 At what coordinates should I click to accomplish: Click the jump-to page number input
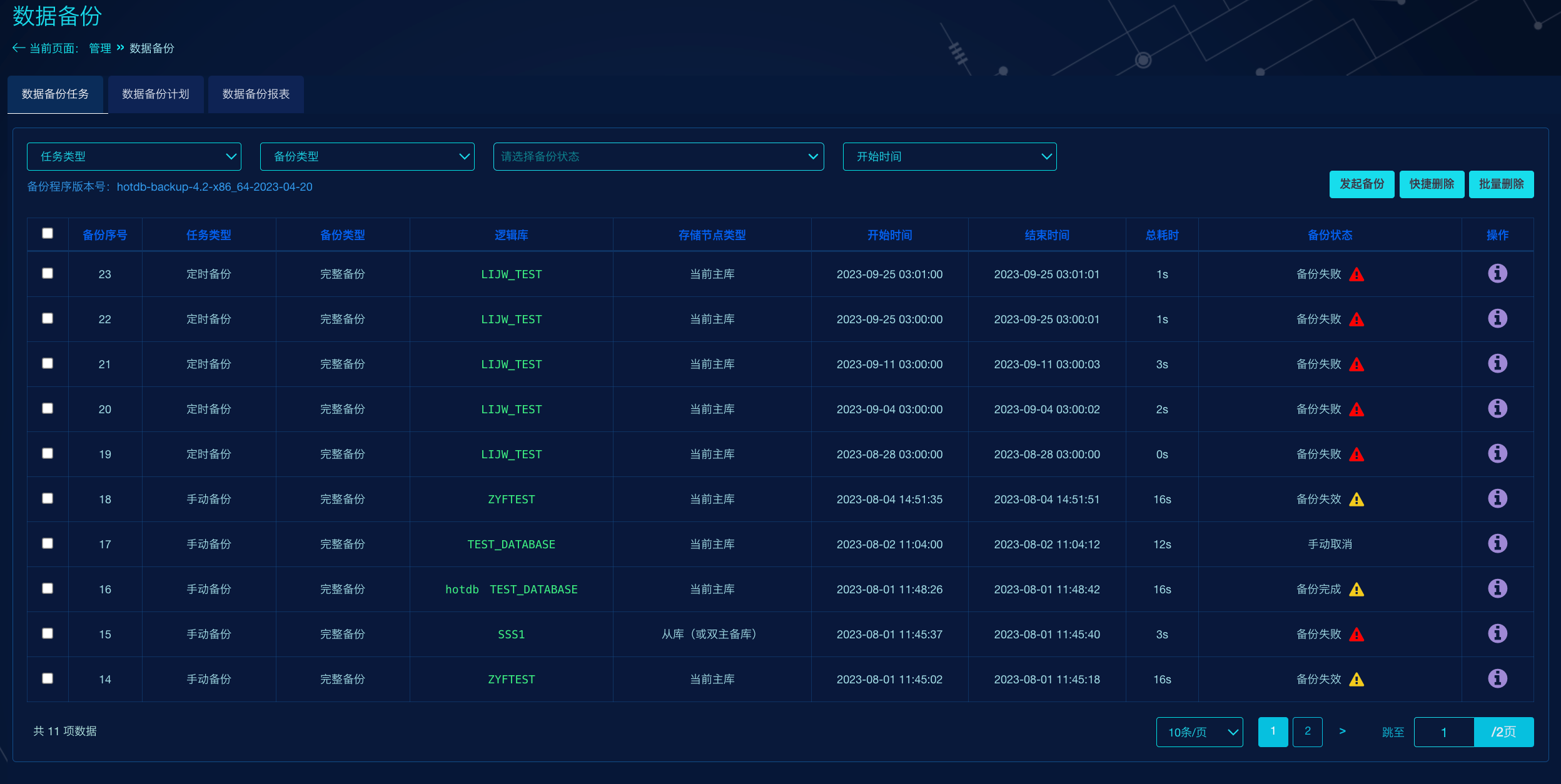(x=1443, y=732)
